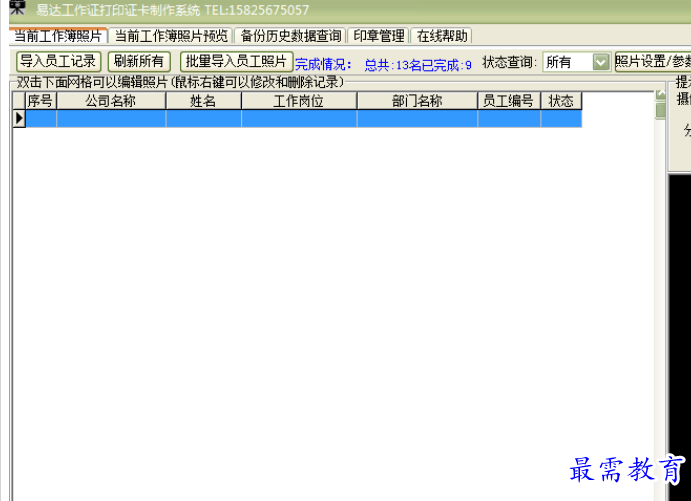Viewport: 691px width, 501px height.
Task: Open the 备份历史数据查询 tab
Action: [x=291, y=36]
